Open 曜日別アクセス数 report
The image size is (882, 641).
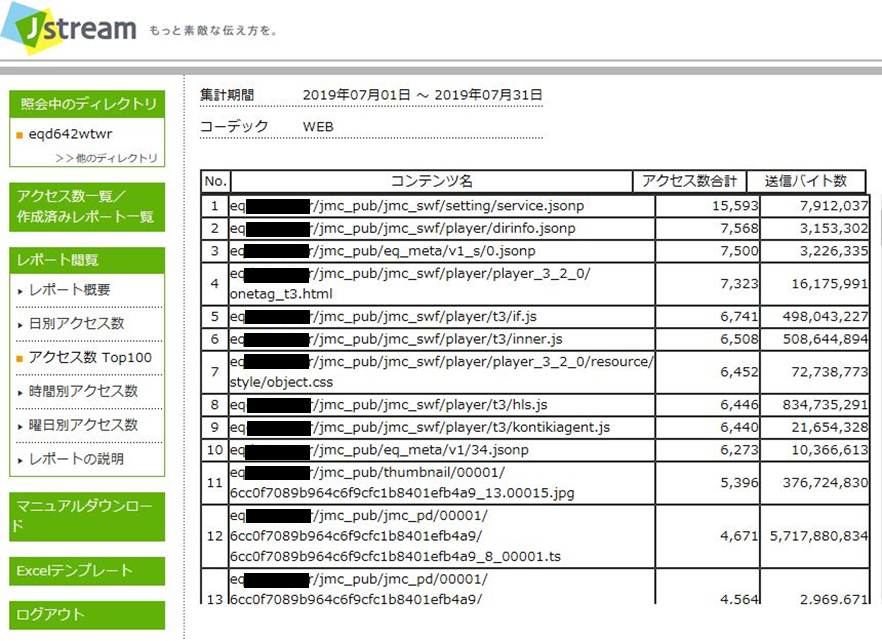click(83, 425)
